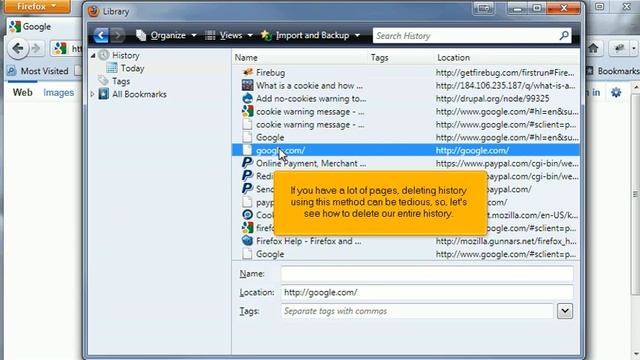
Task: Click the Firefox logo in Library titlebar
Action: pos(93,11)
